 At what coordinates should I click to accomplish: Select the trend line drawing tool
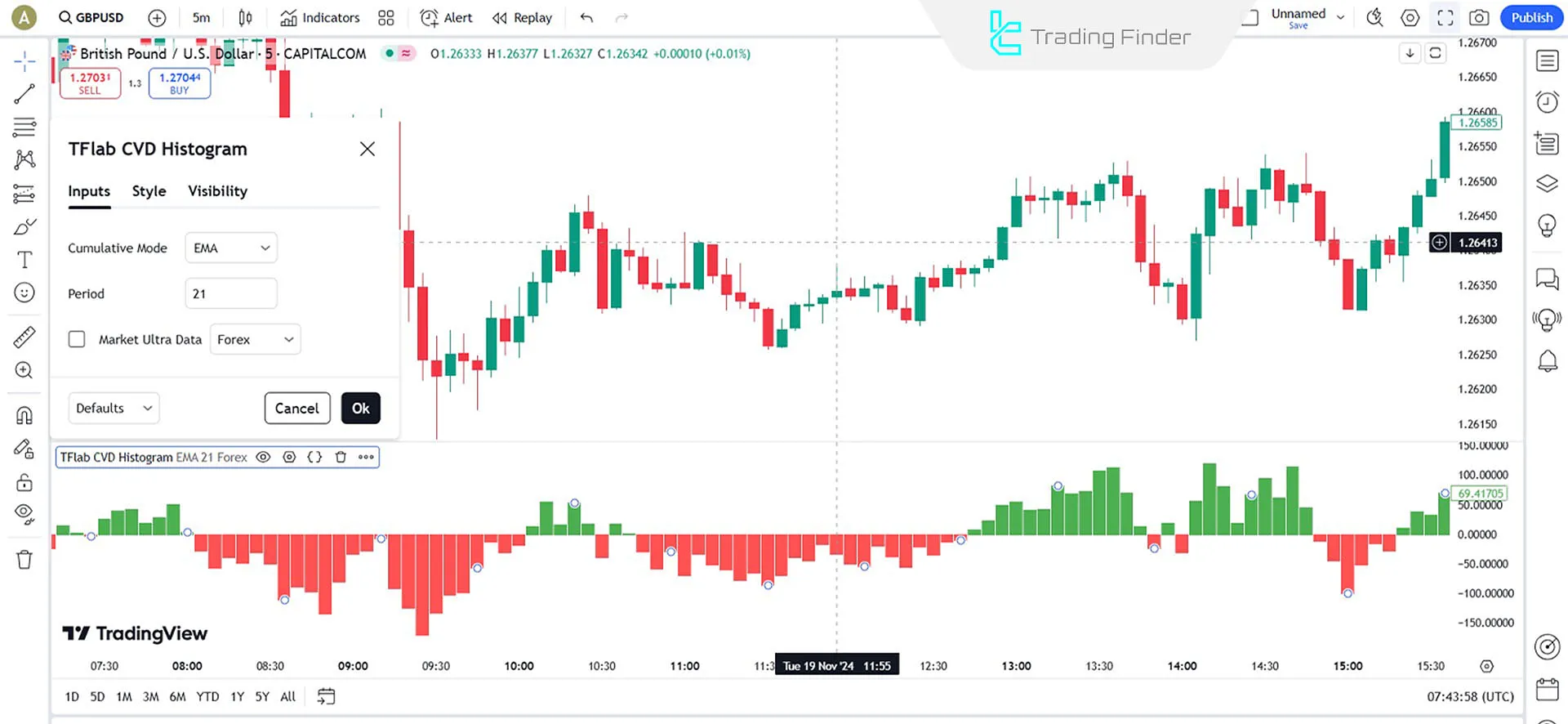click(x=24, y=94)
